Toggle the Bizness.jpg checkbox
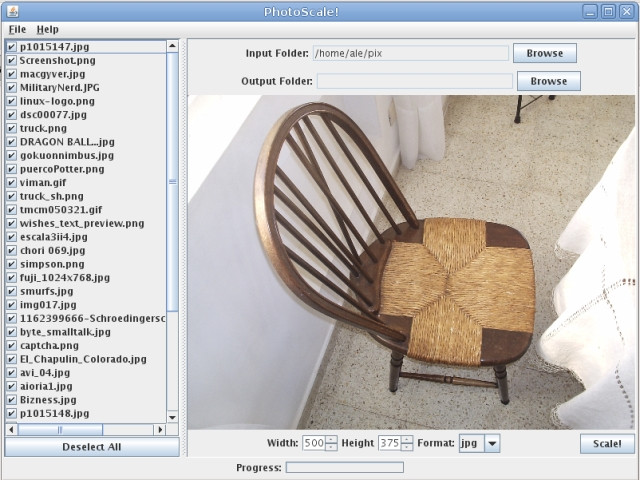The image size is (640, 480). [11, 400]
